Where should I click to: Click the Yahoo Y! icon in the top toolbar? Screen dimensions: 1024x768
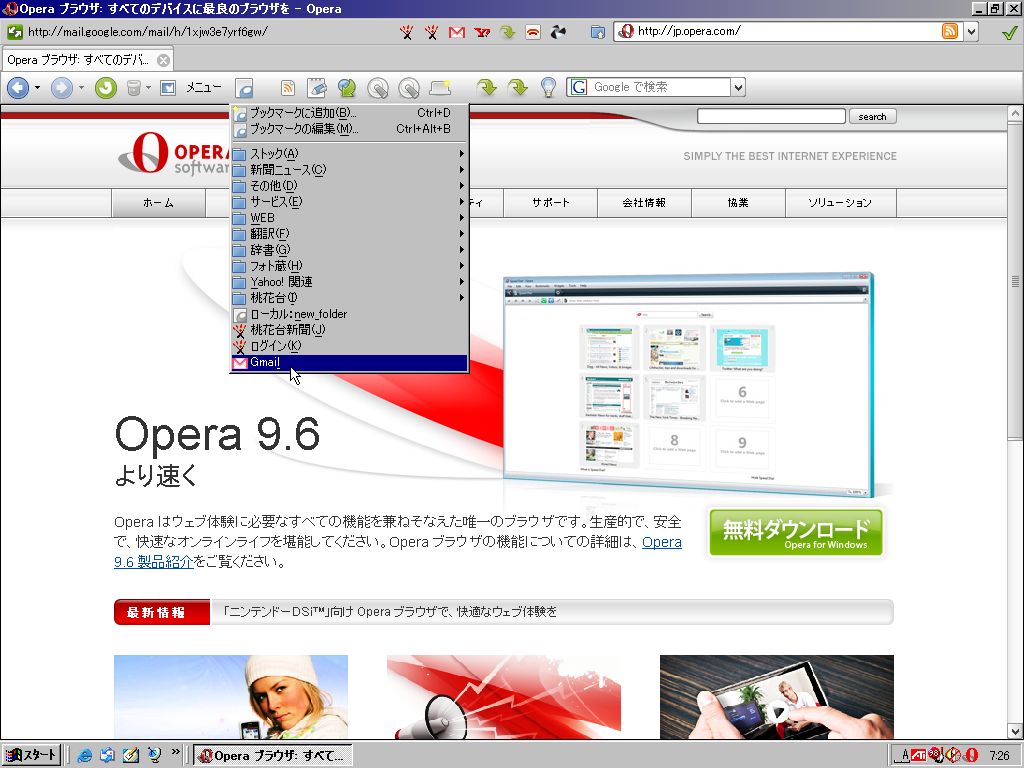click(x=482, y=31)
